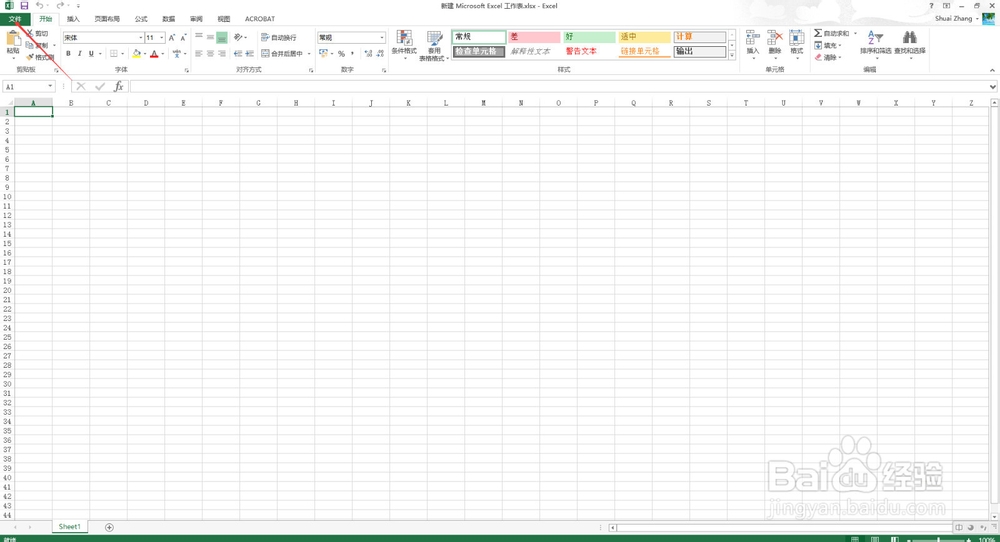
Task: Open the Clear (清除) dropdown
Action: coord(828,57)
